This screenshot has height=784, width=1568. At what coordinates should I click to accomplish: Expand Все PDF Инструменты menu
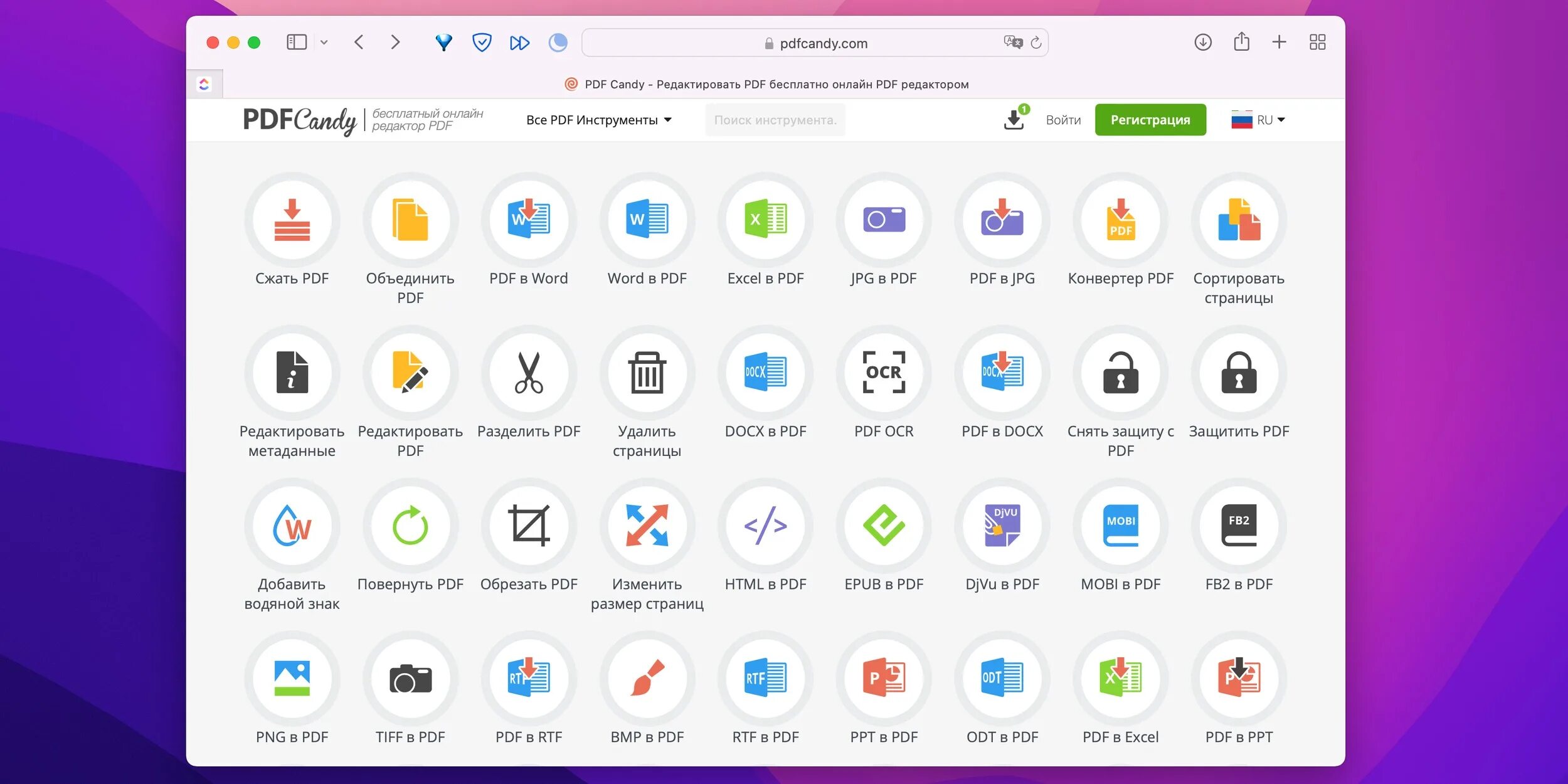599,120
